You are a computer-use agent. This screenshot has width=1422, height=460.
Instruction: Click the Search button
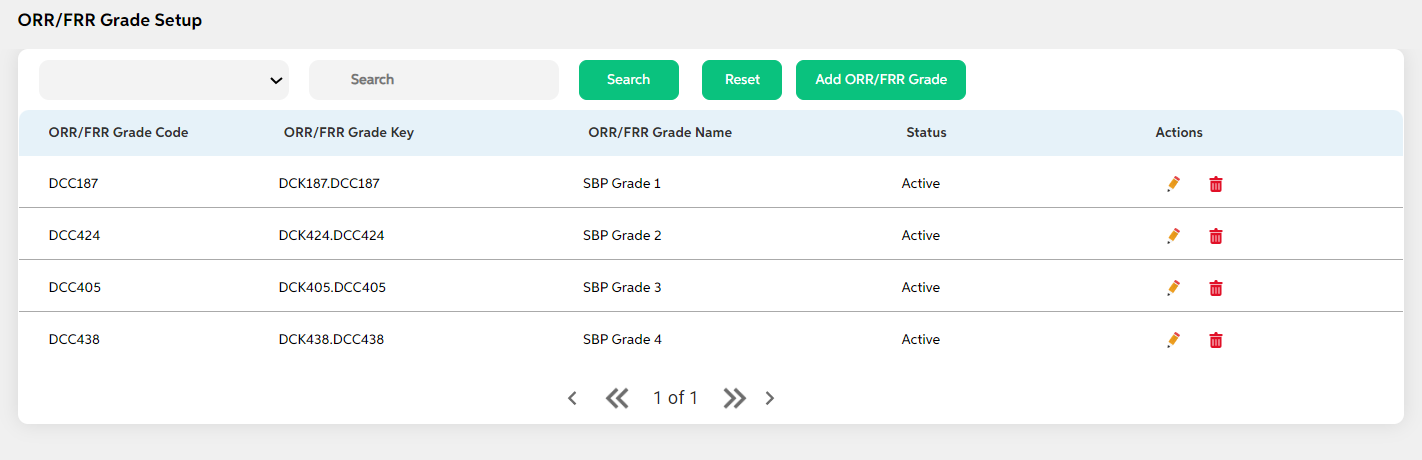pos(629,80)
